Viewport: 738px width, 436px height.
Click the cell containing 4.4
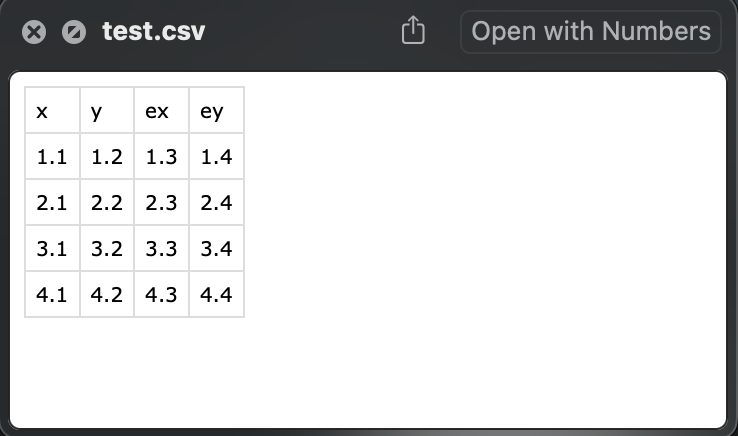click(x=217, y=294)
